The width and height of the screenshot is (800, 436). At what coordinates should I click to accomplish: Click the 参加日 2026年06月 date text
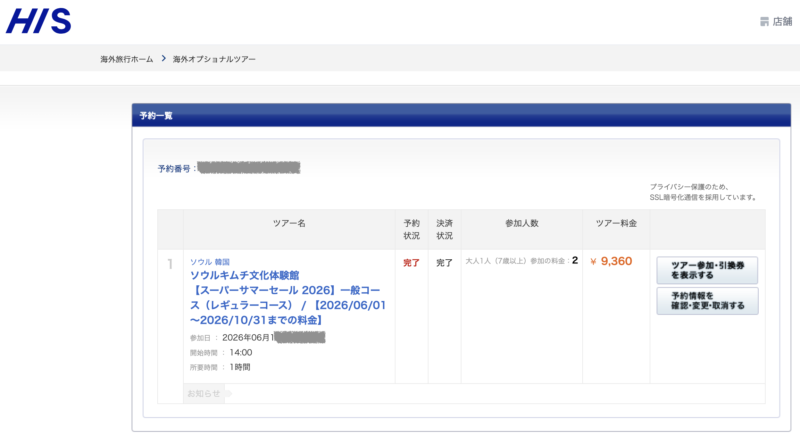(x=233, y=338)
